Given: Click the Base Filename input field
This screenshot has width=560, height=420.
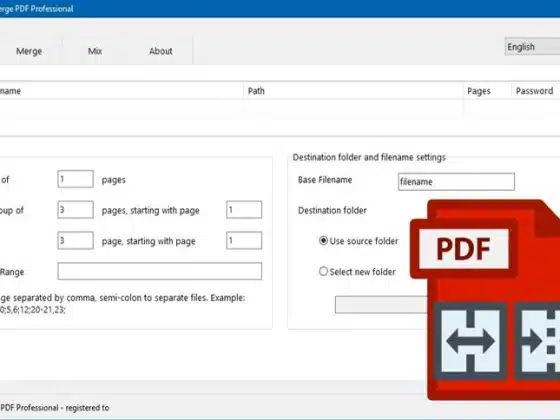Looking at the screenshot, I should [x=456, y=182].
